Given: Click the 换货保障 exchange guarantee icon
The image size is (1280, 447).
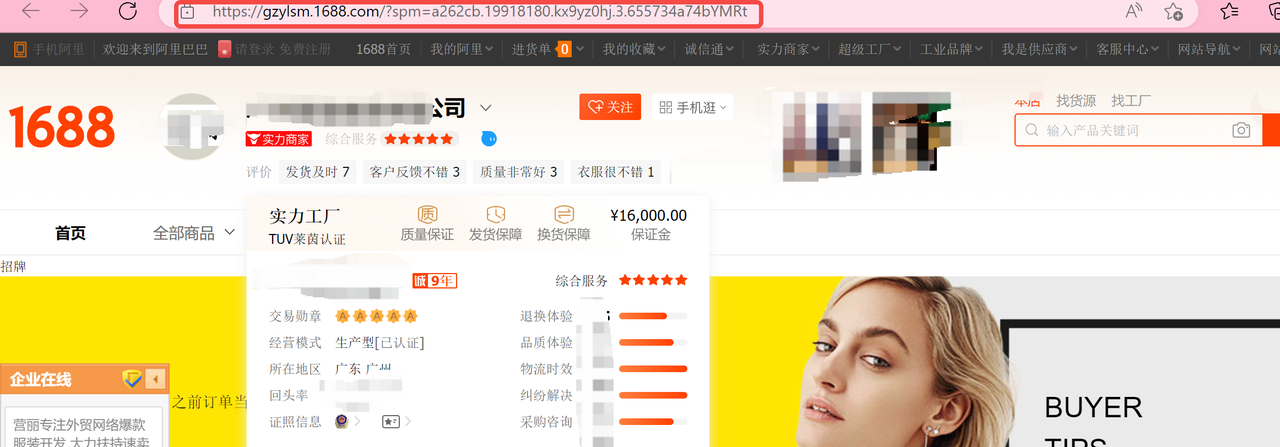Looking at the screenshot, I should click(x=563, y=215).
